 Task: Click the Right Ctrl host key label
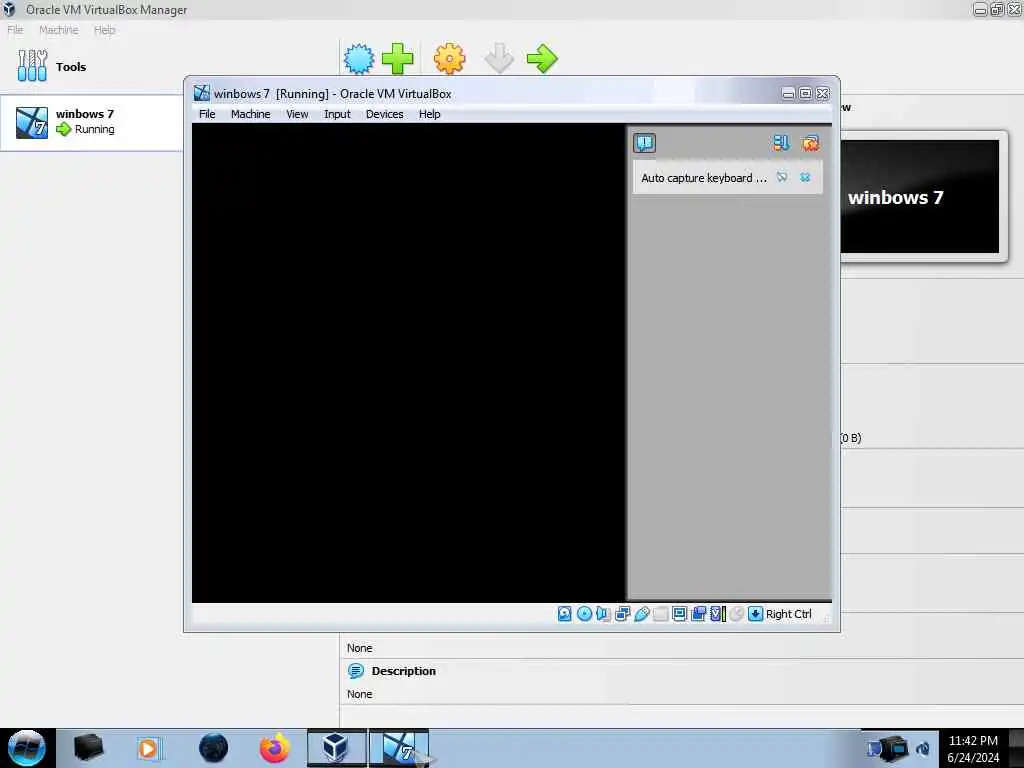click(x=788, y=614)
